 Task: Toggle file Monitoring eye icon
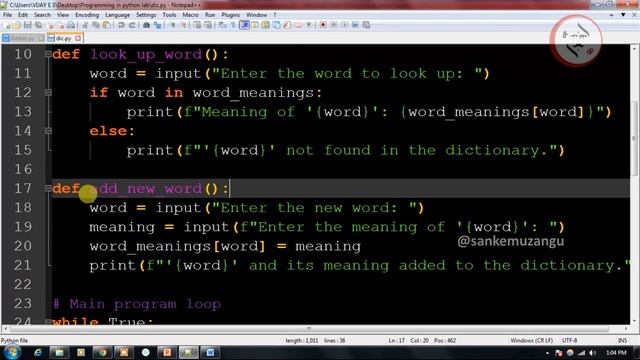pos(309,25)
